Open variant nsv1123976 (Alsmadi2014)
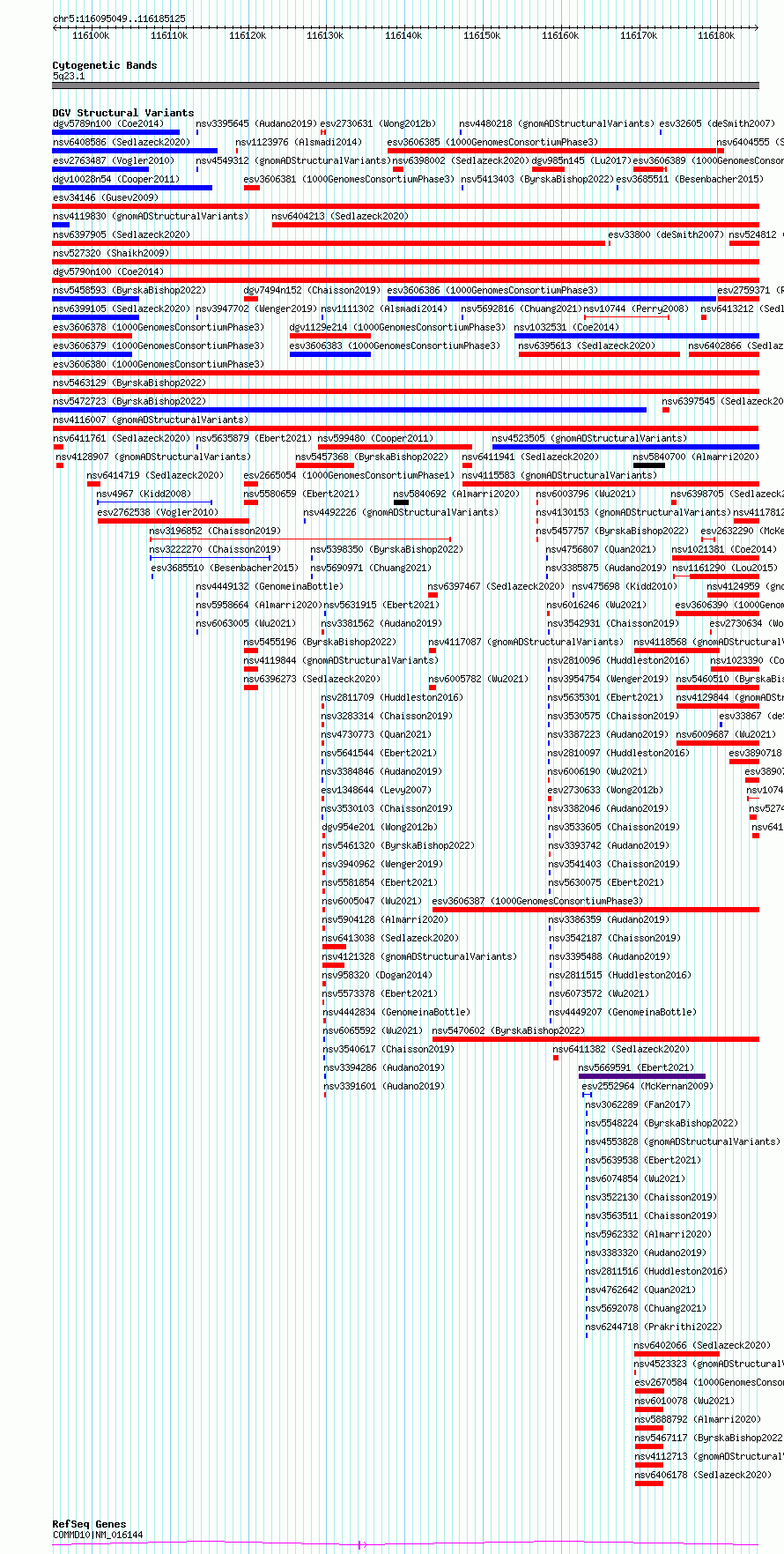Viewport: 784px width, 1554px height. (x=299, y=142)
